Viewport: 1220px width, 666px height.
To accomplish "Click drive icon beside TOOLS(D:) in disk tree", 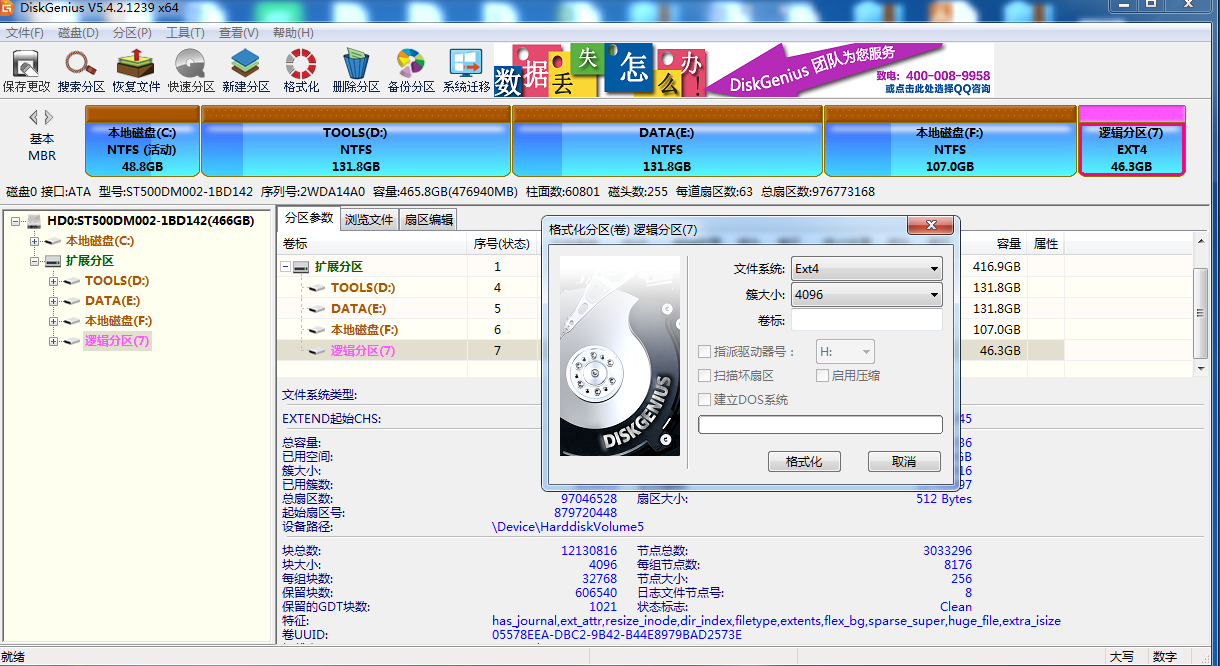I will point(72,281).
